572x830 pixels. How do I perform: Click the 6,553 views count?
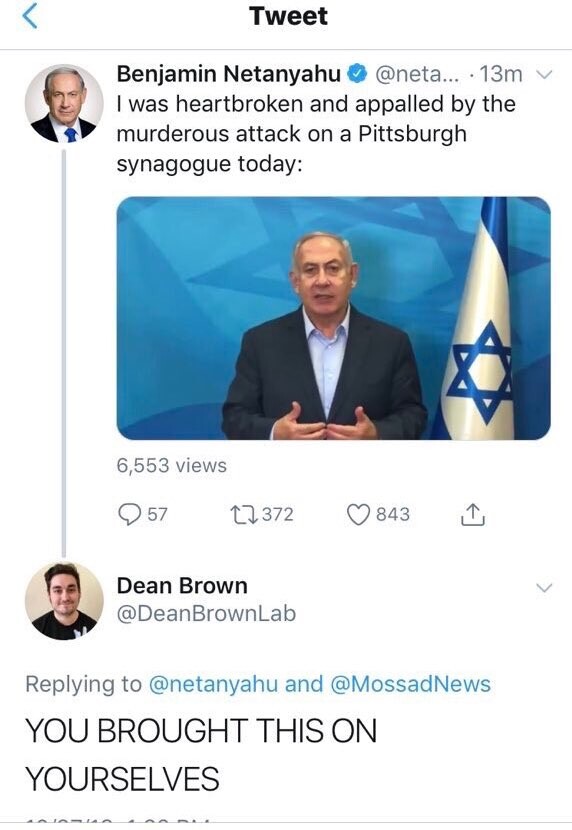pyautogui.click(x=171, y=465)
